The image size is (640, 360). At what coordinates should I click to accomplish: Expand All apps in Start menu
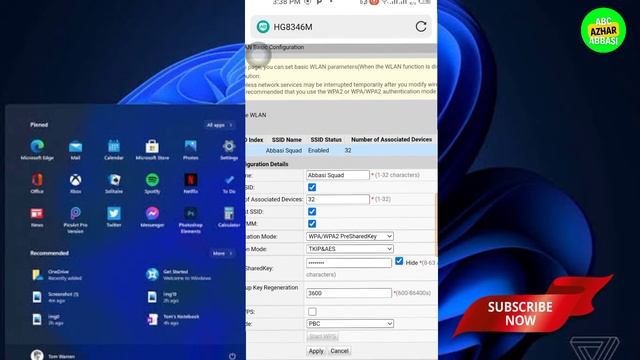coord(219,125)
